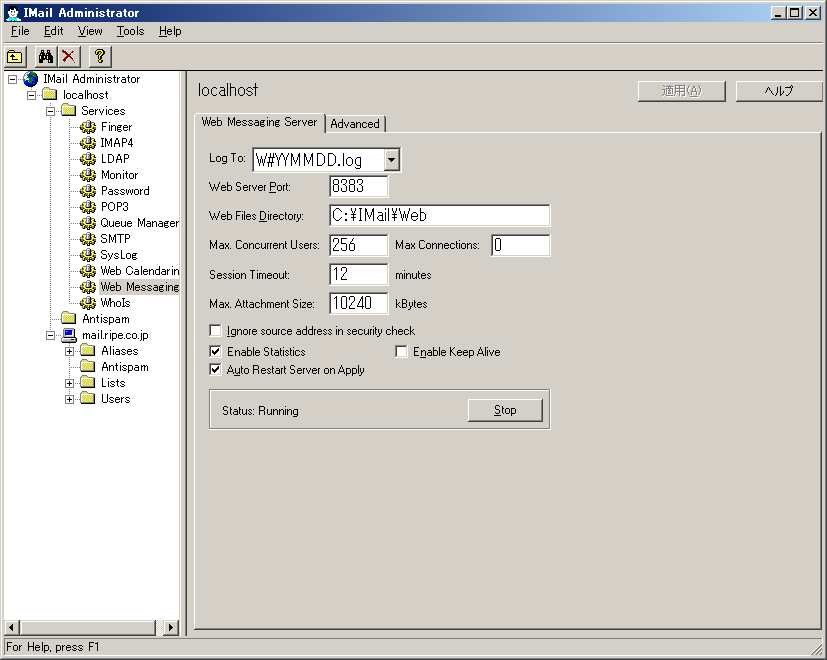
Task: Open the Edit menu
Action: click(x=53, y=31)
